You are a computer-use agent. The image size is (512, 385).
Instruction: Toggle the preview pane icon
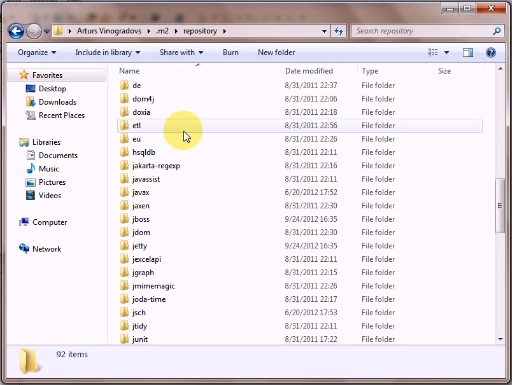[468, 52]
